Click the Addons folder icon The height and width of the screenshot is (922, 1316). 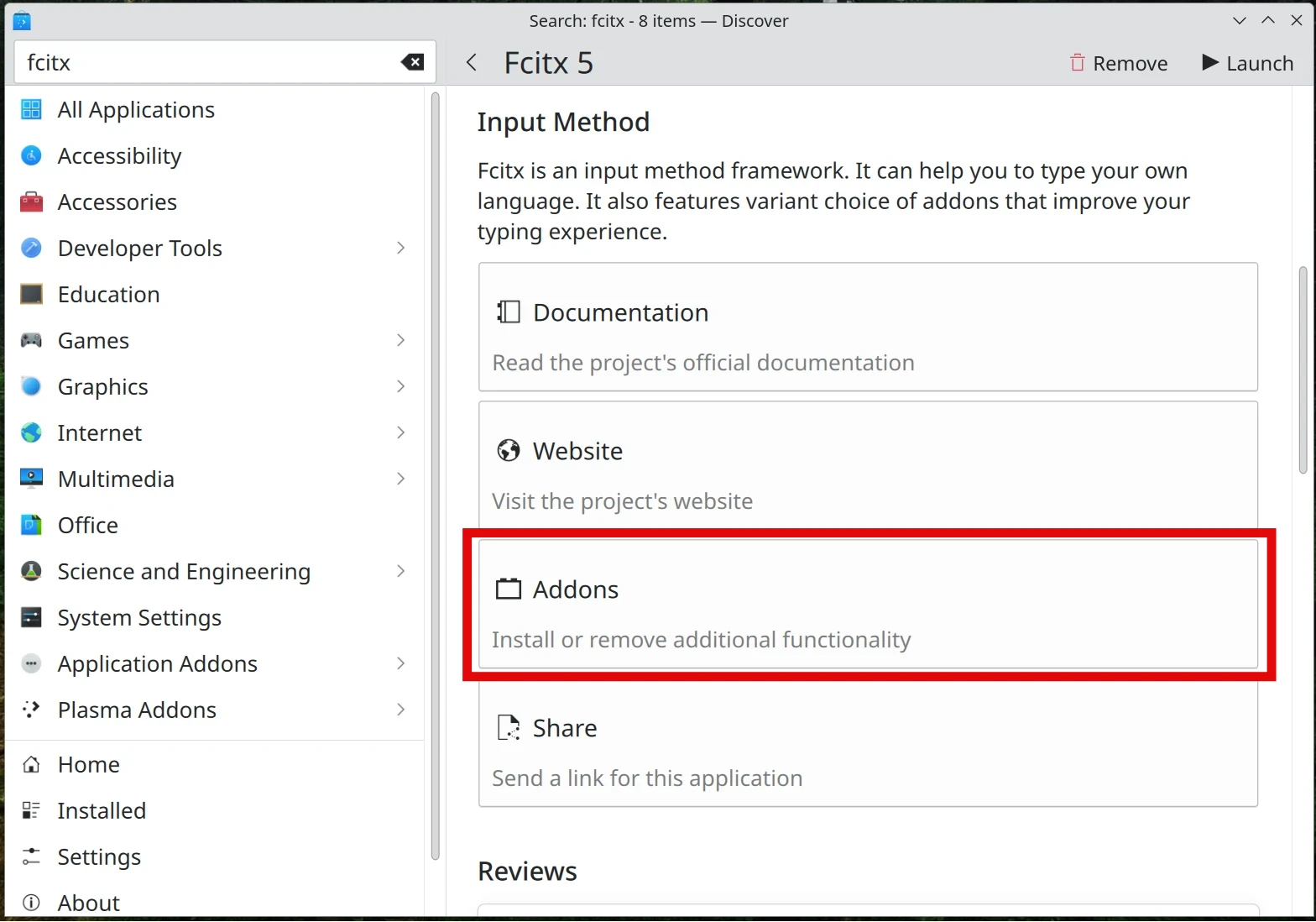[x=509, y=589]
